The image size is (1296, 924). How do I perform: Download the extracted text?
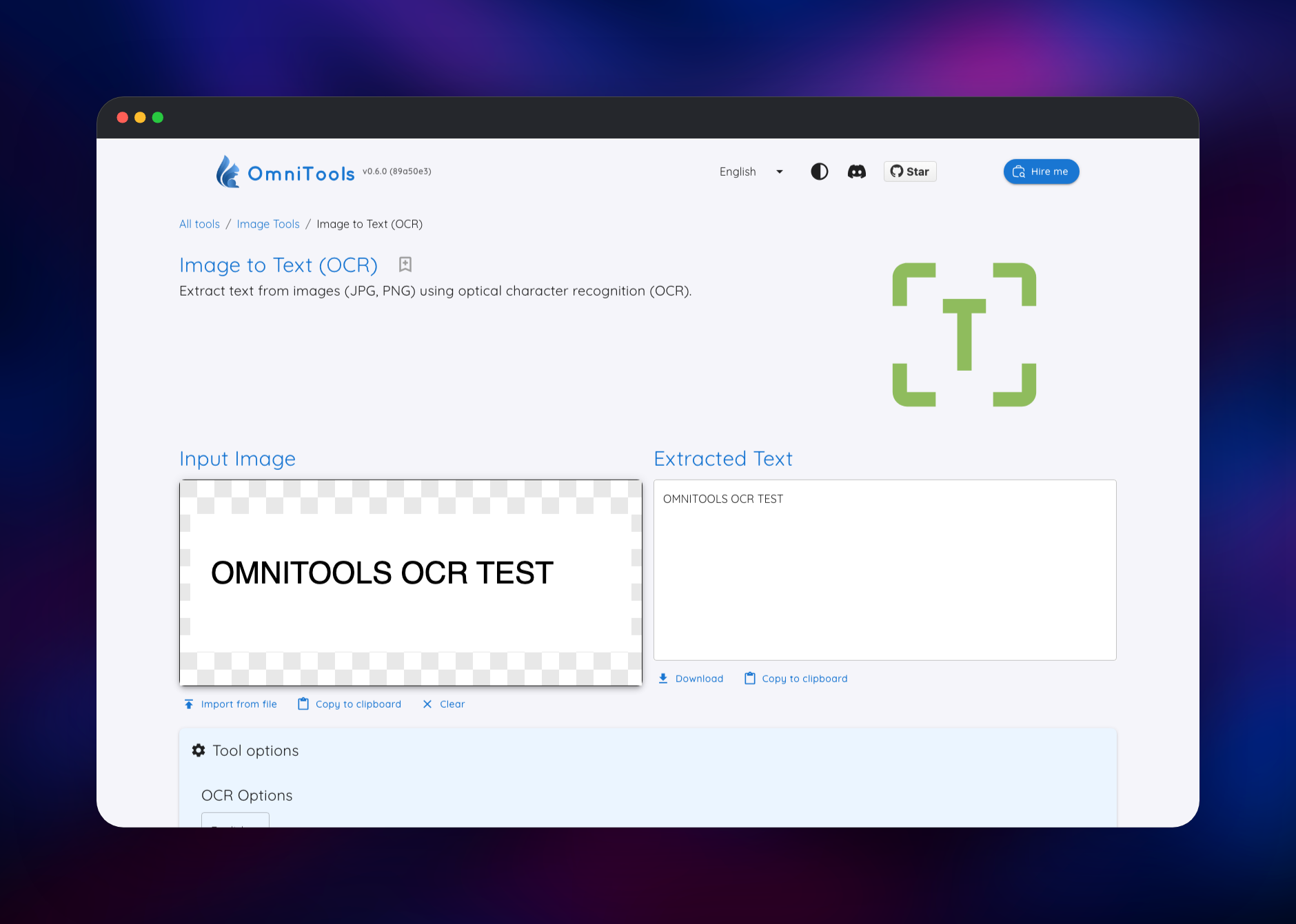[691, 679]
